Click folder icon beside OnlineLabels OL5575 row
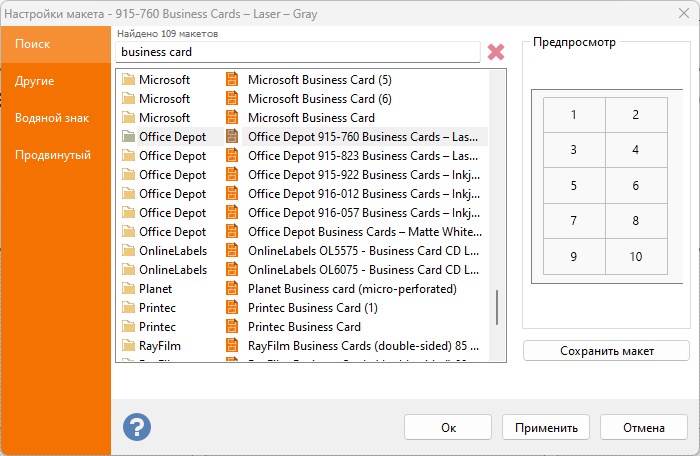Image resolution: width=700 pixels, height=456 pixels. (129, 251)
